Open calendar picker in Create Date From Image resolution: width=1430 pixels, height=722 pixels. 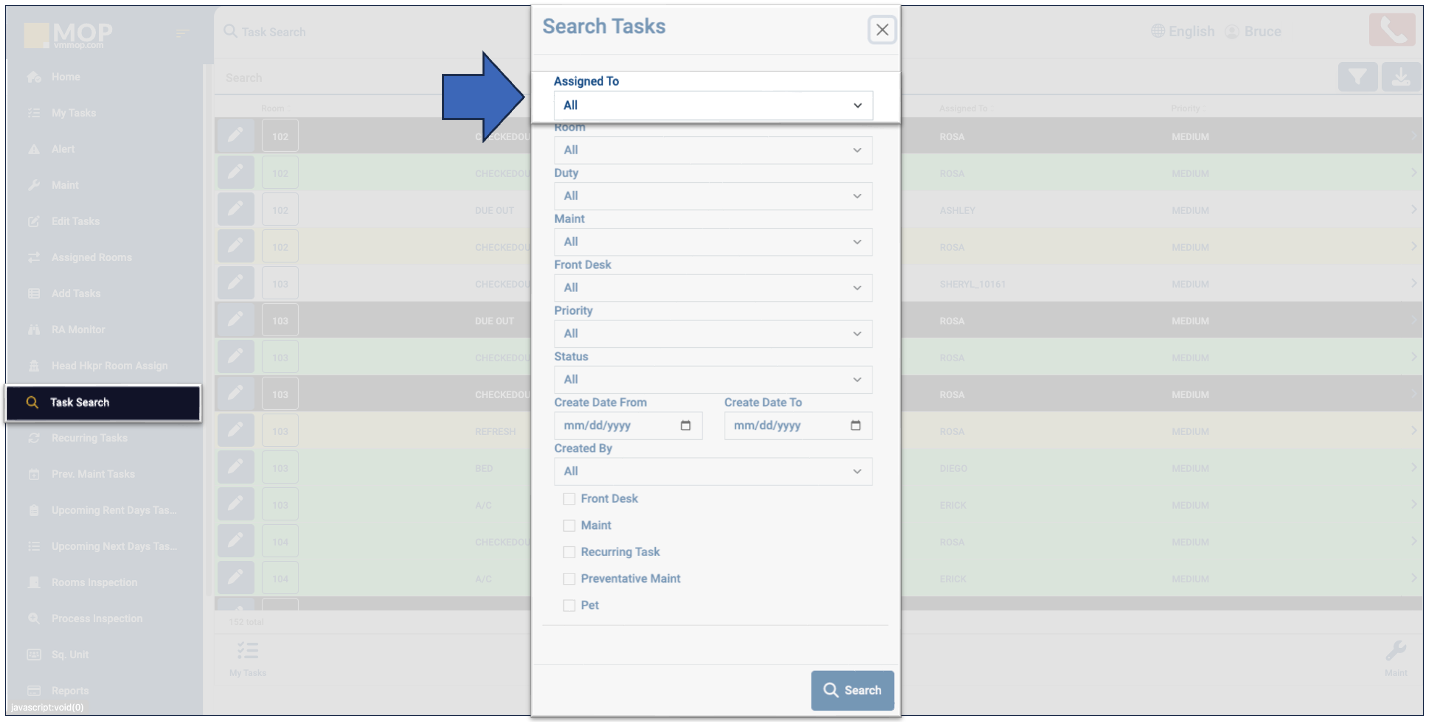click(685, 425)
